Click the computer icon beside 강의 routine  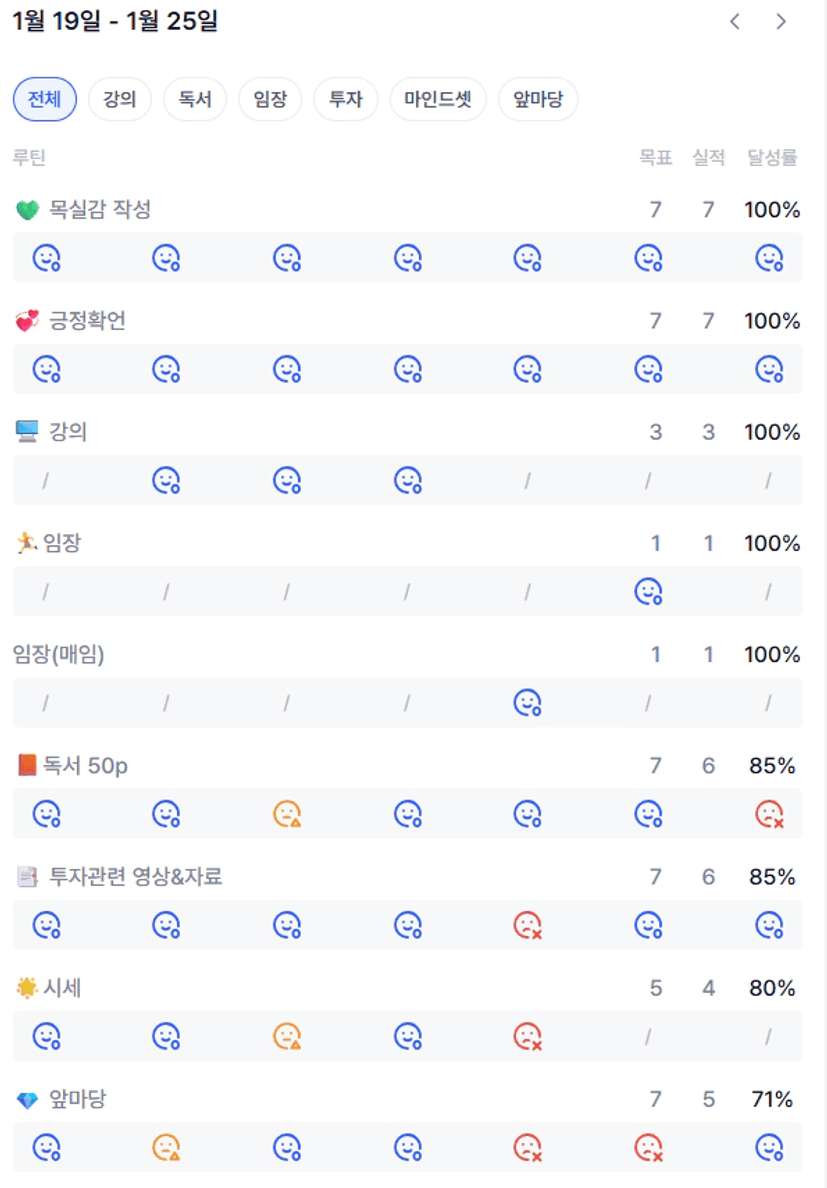tap(27, 432)
